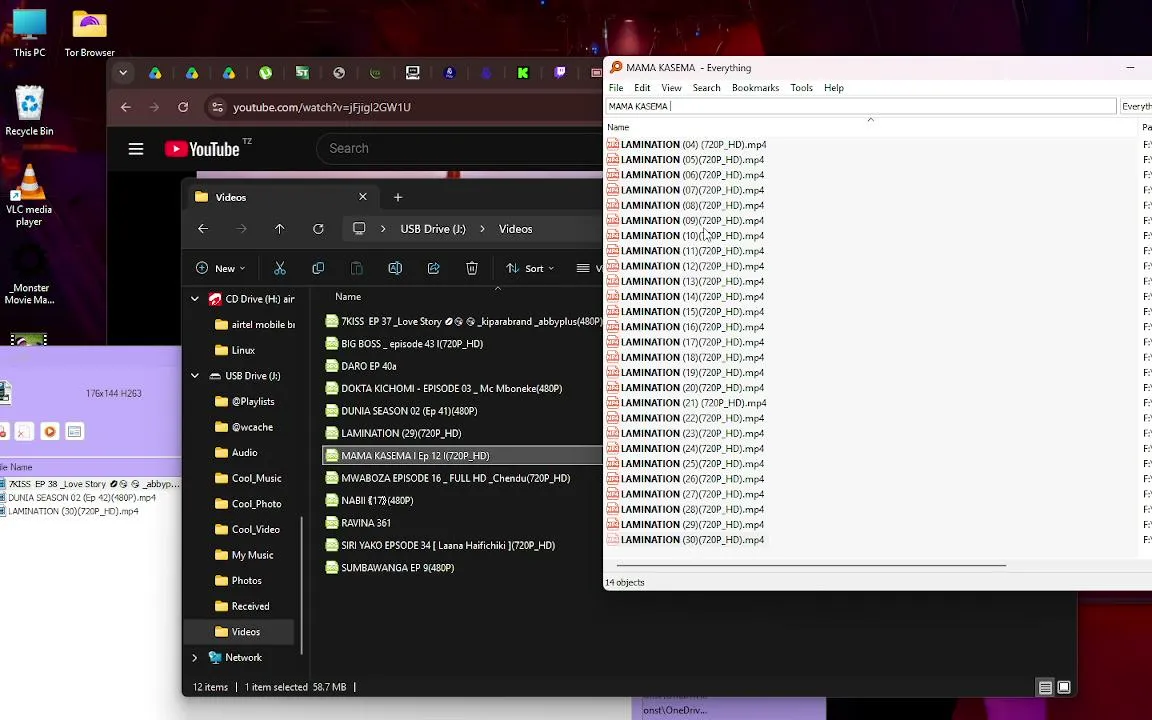The width and height of the screenshot is (1152, 720).
Task: Open the Help menu in Everything
Action: [834, 87]
